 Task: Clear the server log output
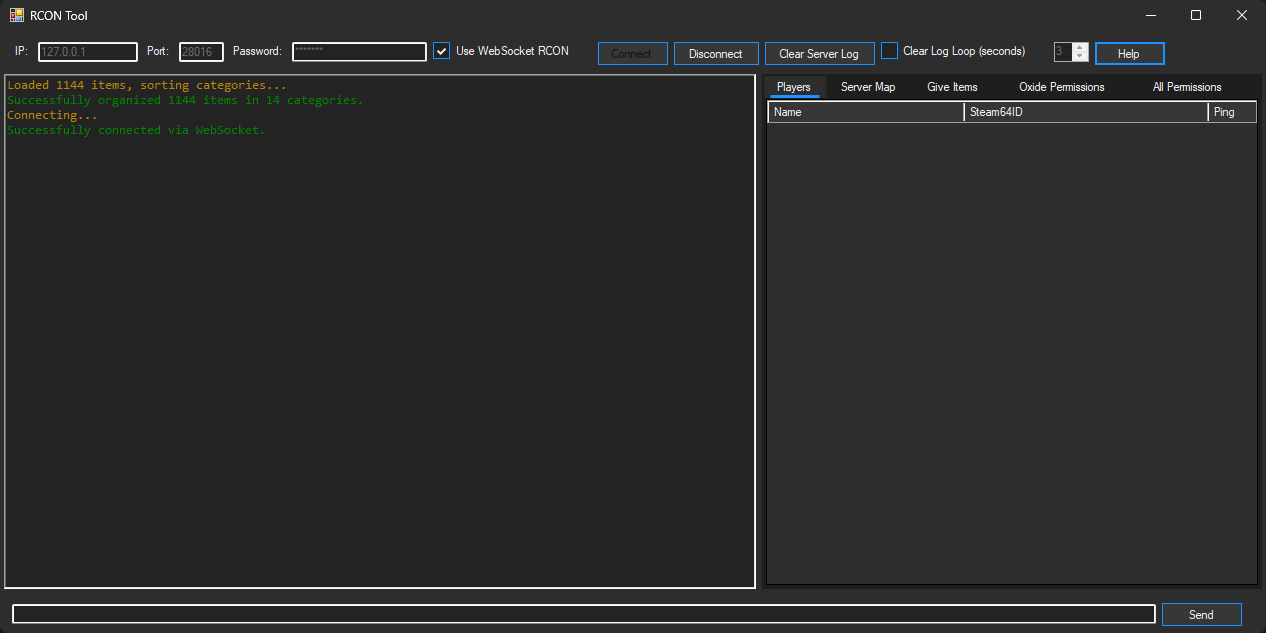(x=819, y=53)
